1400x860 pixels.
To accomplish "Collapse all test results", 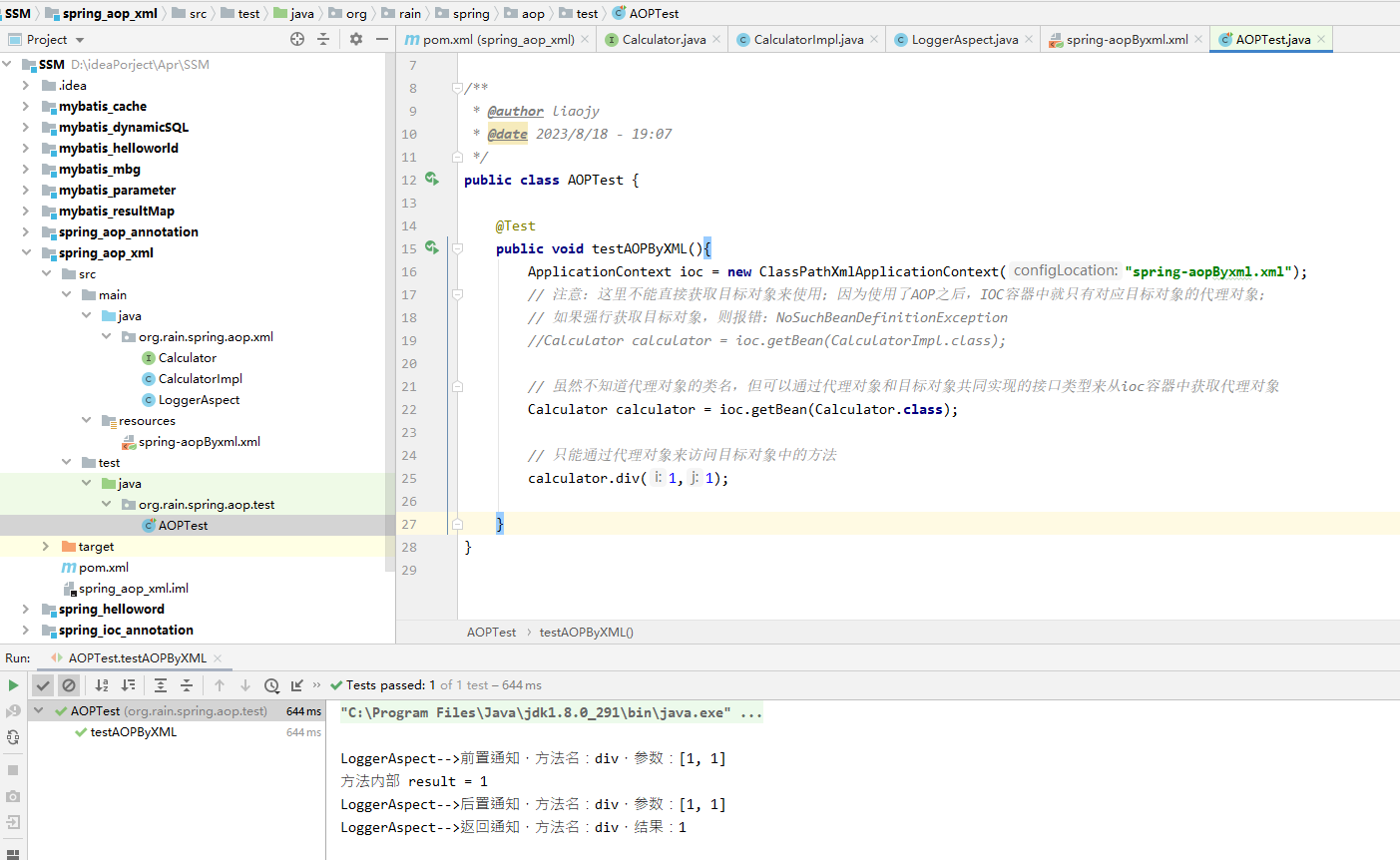I will (x=187, y=685).
